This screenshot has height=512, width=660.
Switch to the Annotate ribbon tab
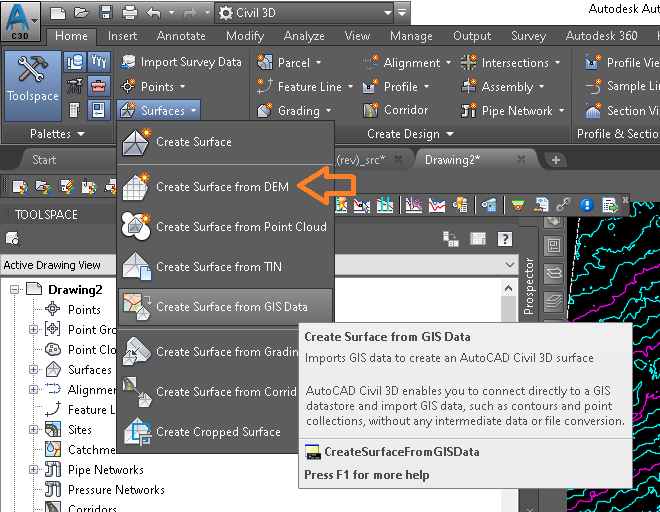pos(181,36)
